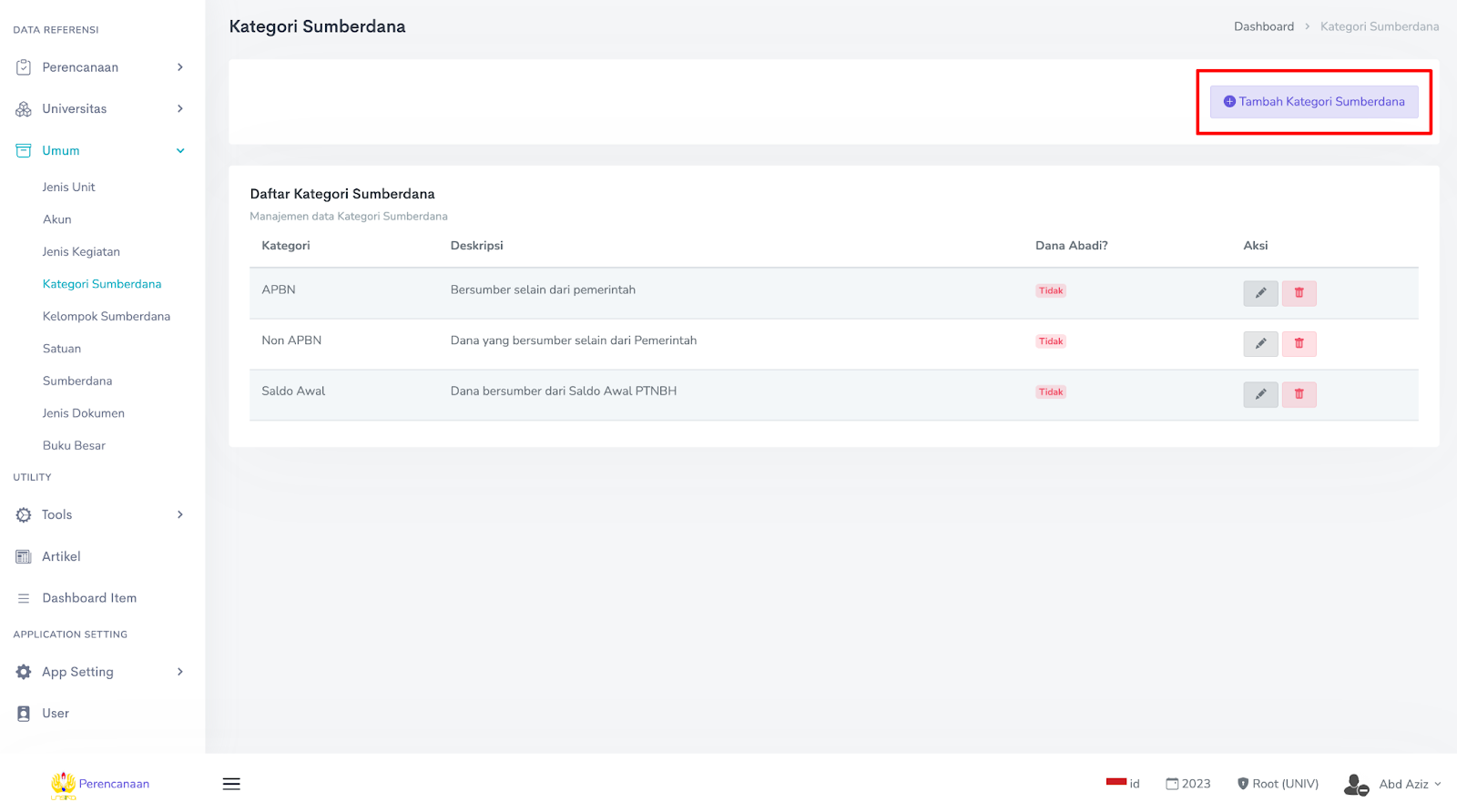Expand the Perencanaan sidebar menu

100,67
